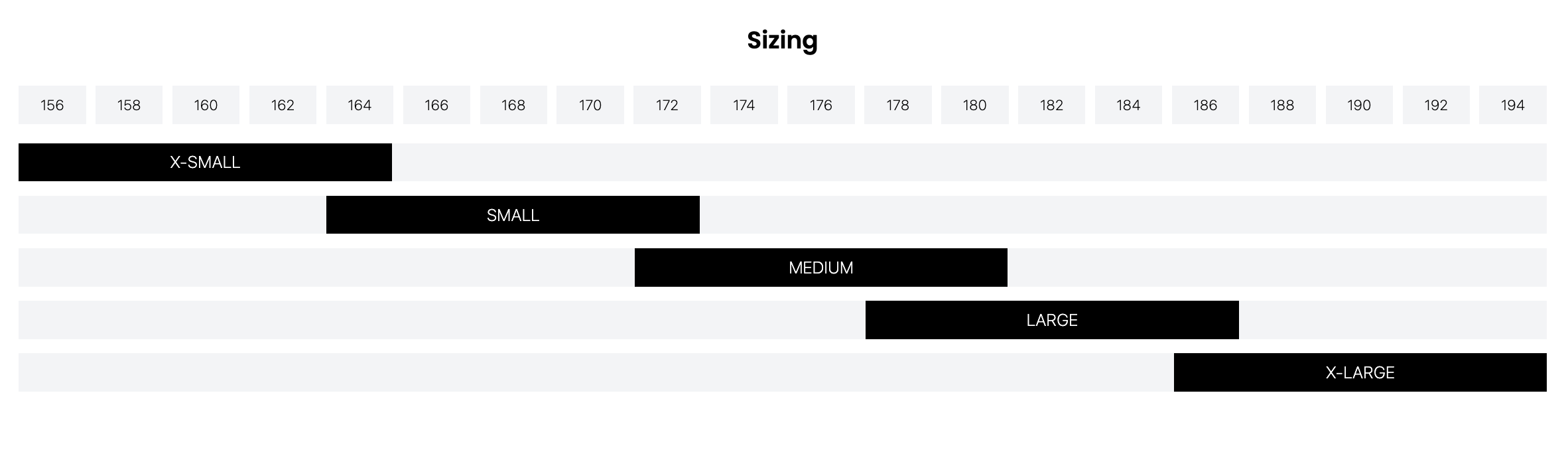Select the 170 height cell

[590, 105]
